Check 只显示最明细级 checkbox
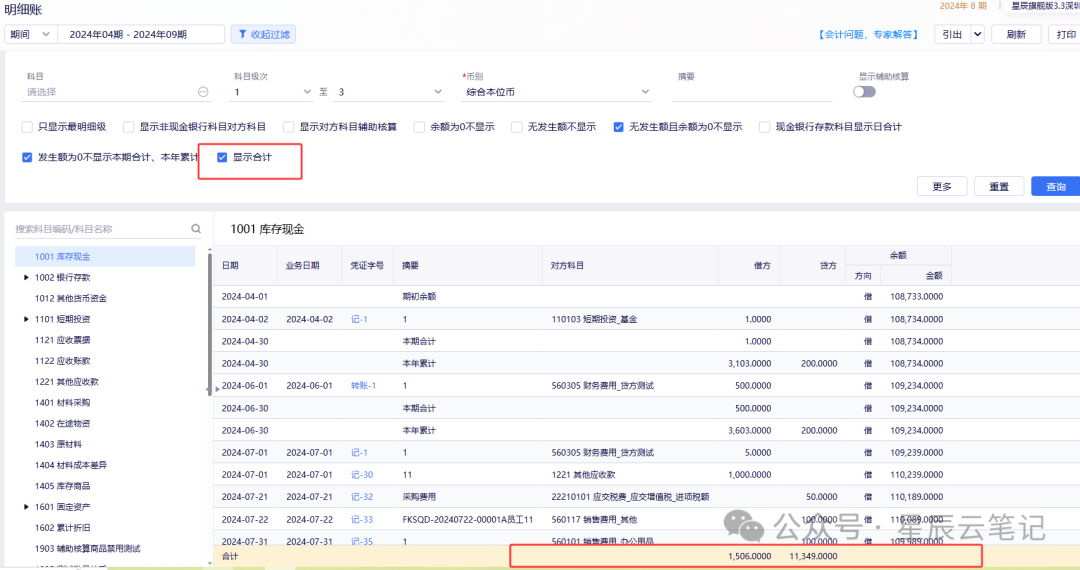 click(27, 127)
